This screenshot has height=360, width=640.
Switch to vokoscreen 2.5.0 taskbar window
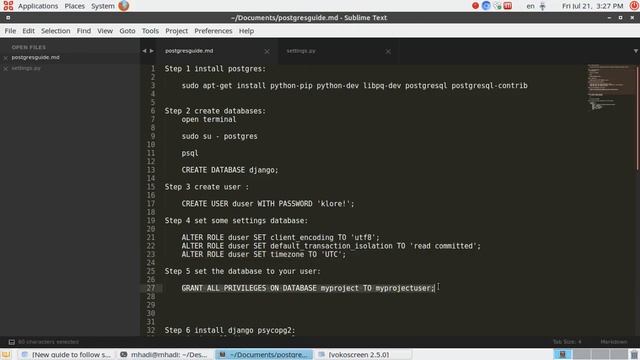363,355
